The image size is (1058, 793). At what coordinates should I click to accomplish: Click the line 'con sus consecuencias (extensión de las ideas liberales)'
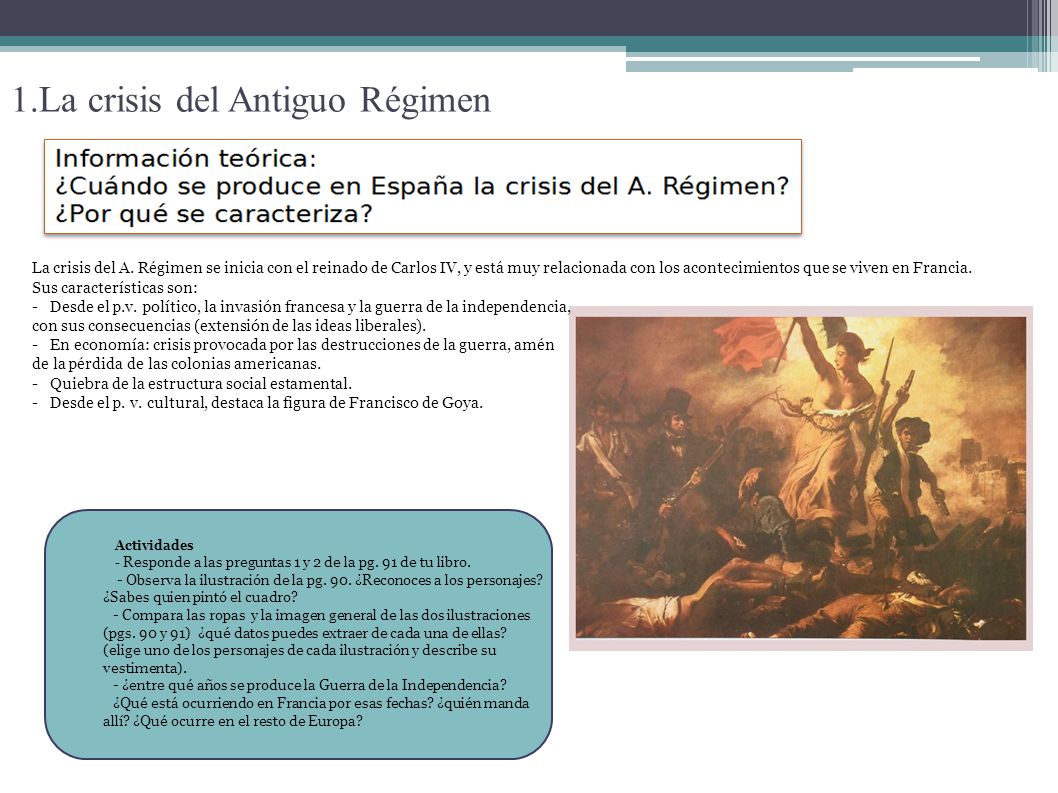[229, 326]
